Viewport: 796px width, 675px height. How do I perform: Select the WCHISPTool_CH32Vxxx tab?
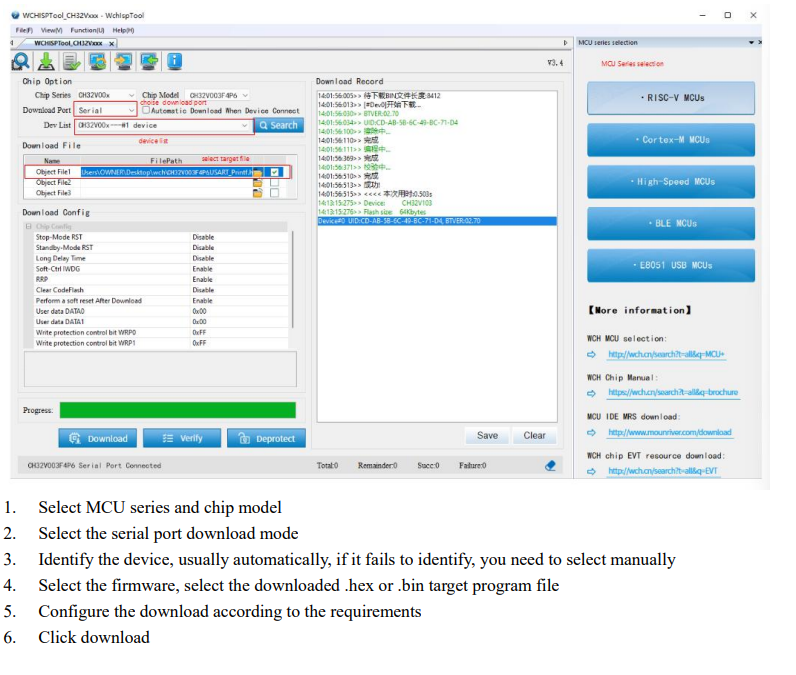[68, 44]
